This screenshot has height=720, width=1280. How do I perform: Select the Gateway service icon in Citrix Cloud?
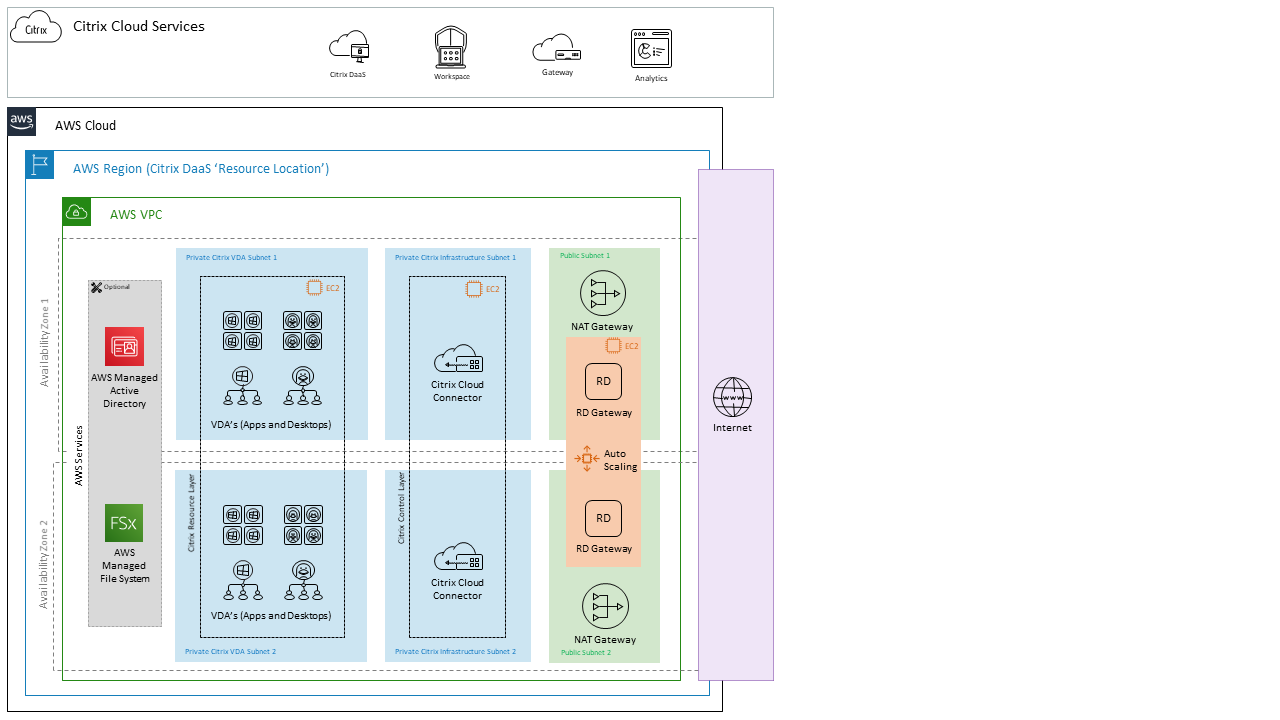tap(557, 49)
